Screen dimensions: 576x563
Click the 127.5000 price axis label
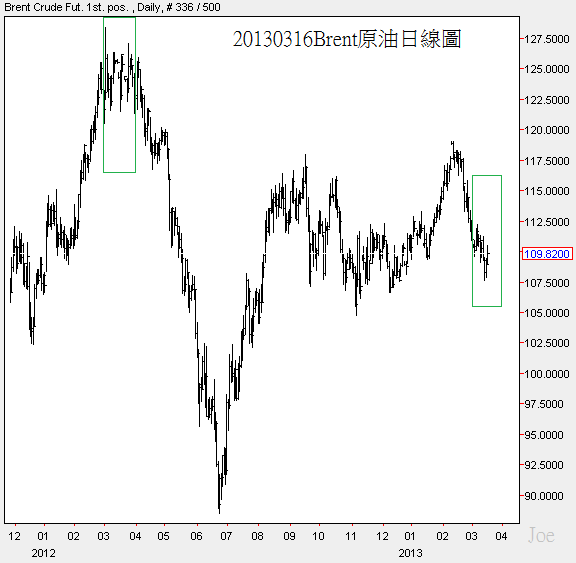point(547,39)
